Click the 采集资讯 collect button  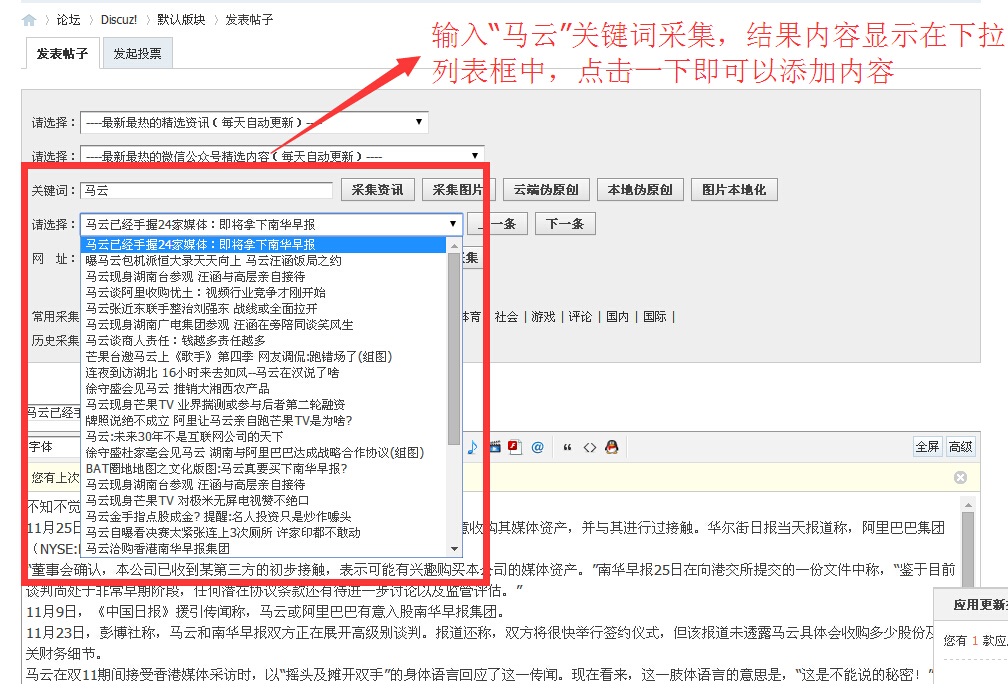click(377, 187)
